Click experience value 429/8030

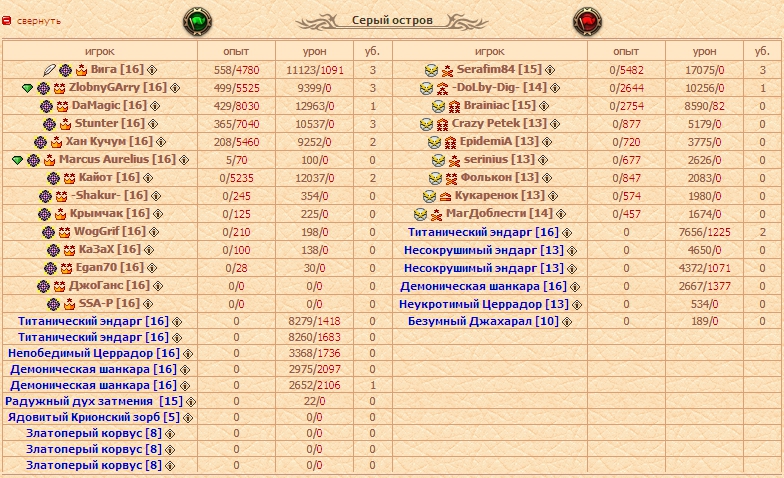point(236,106)
